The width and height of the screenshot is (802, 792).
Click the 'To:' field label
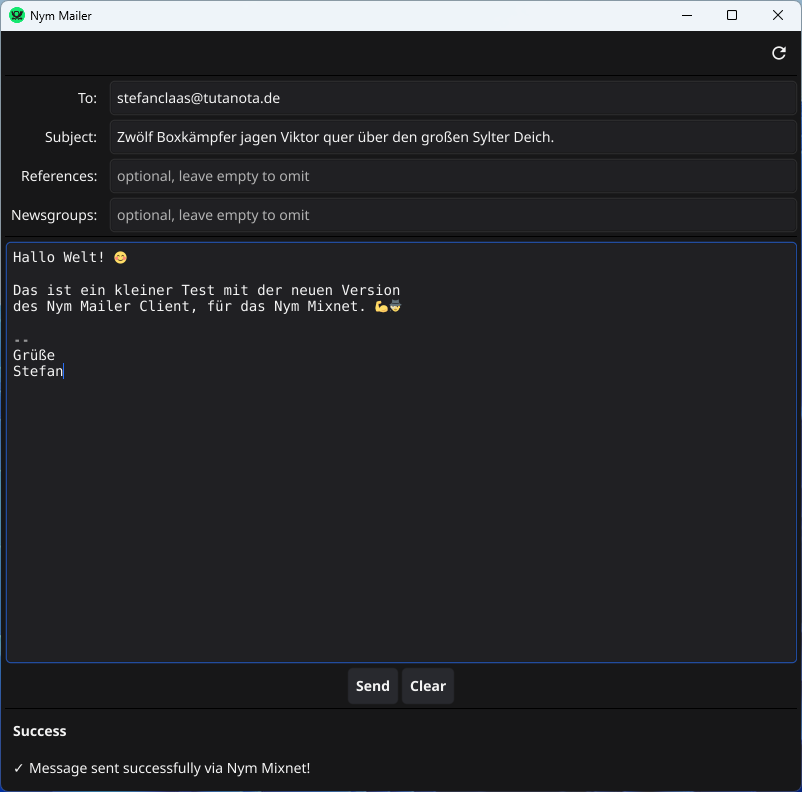pos(87,98)
